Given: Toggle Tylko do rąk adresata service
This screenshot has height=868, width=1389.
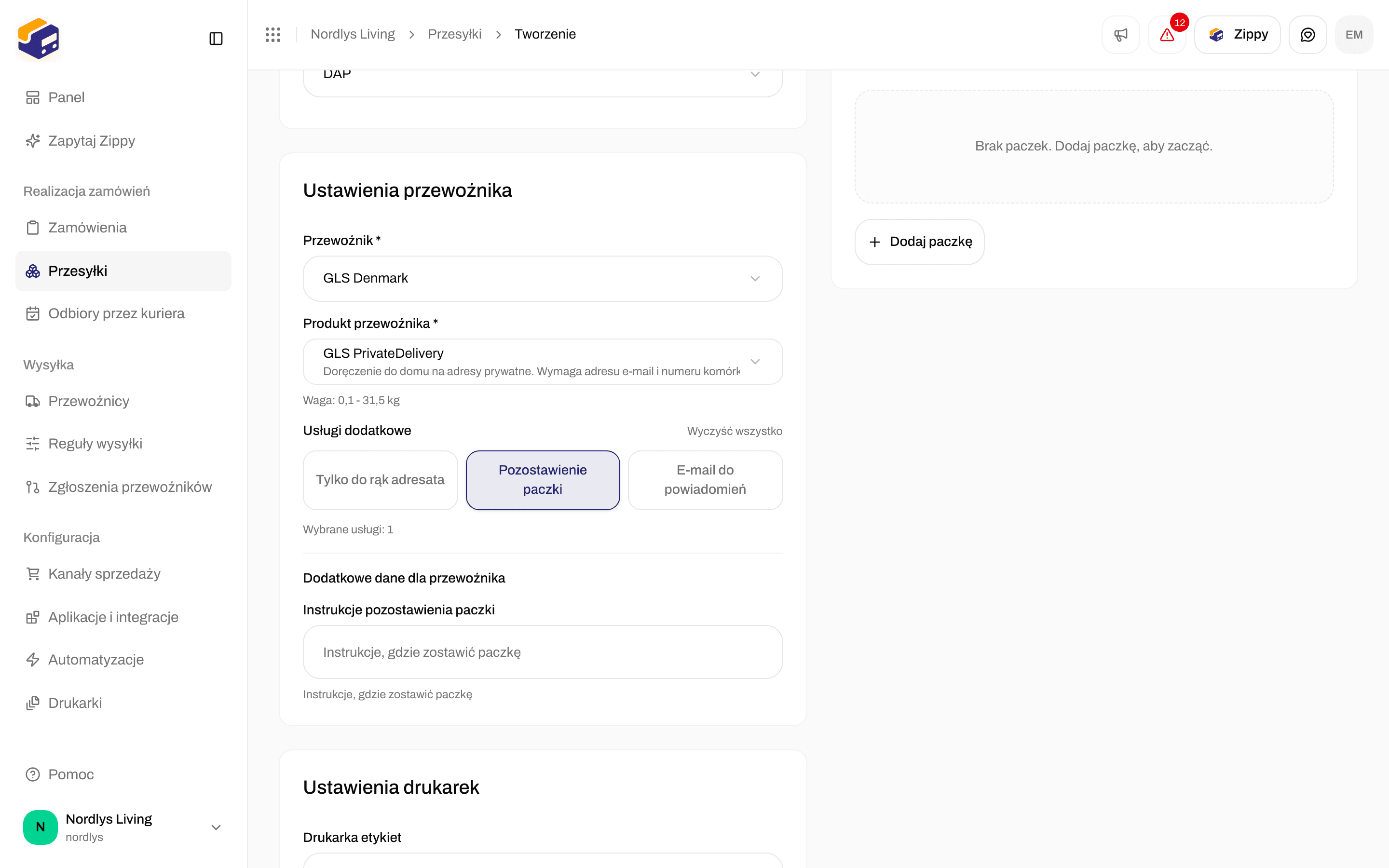Looking at the screenshot, I should pos(380,480).
